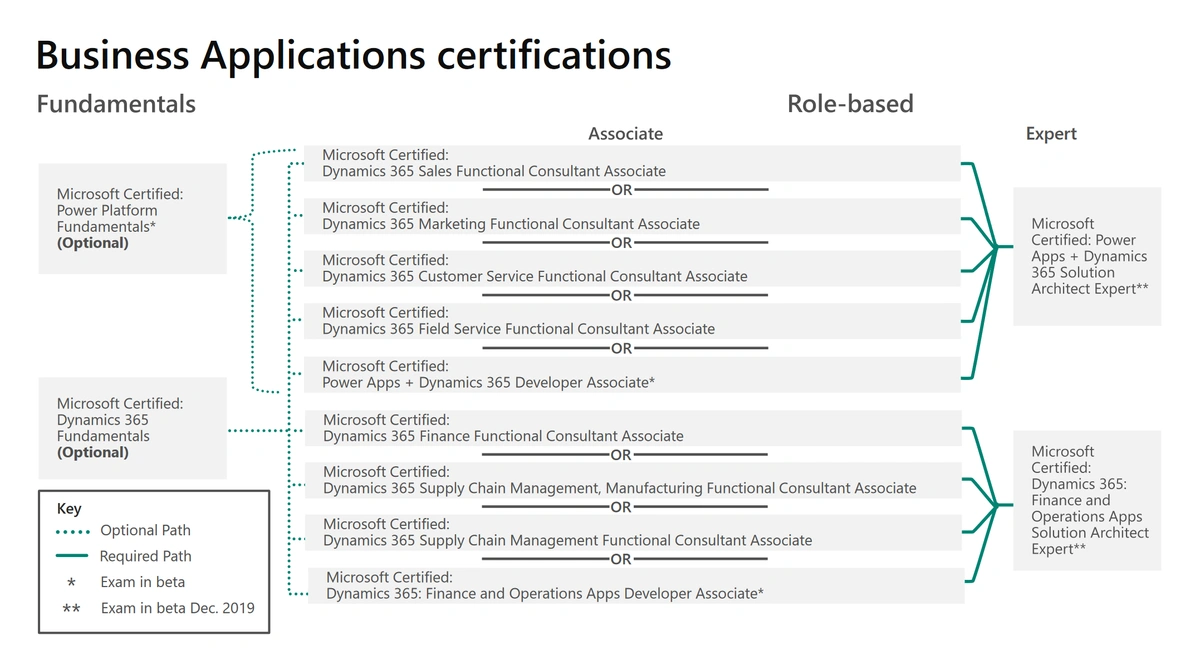Click the OR label below Sales Functional Consultant
The image size is (1200, 668).
coord(622,190)
